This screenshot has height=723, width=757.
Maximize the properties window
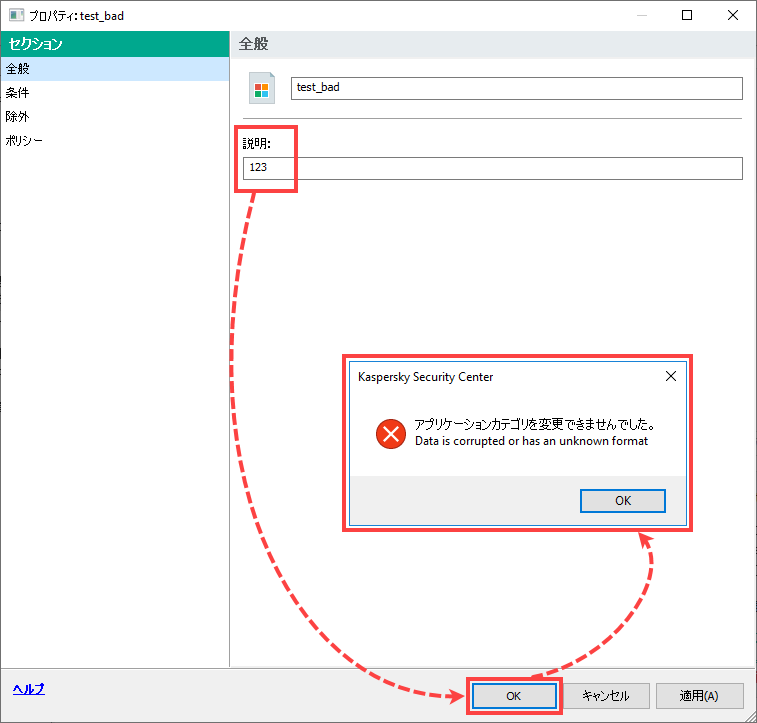pyautogui.click(x=687, y=15)
